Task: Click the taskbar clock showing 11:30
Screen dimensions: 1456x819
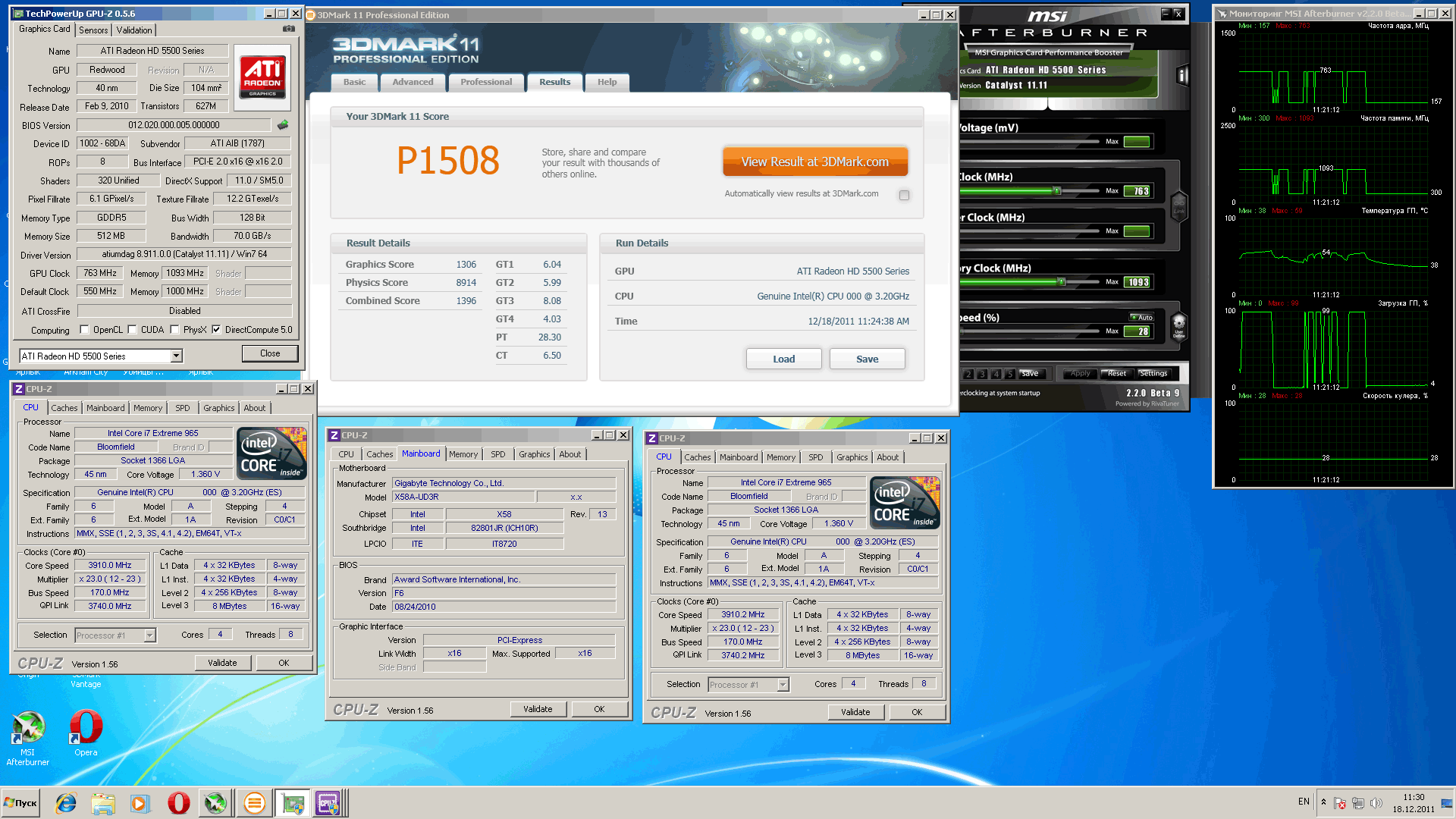Action: coord(1414,803)
